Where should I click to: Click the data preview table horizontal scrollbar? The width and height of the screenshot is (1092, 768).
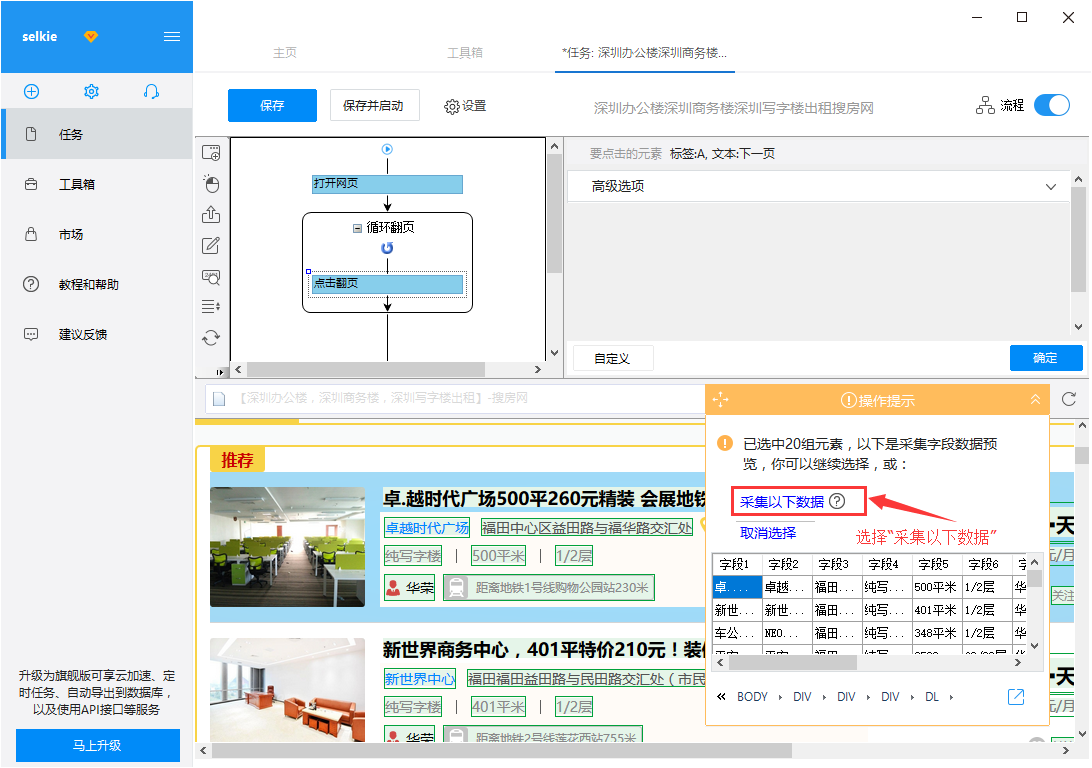pyautogui.click(x=793, y=663)
